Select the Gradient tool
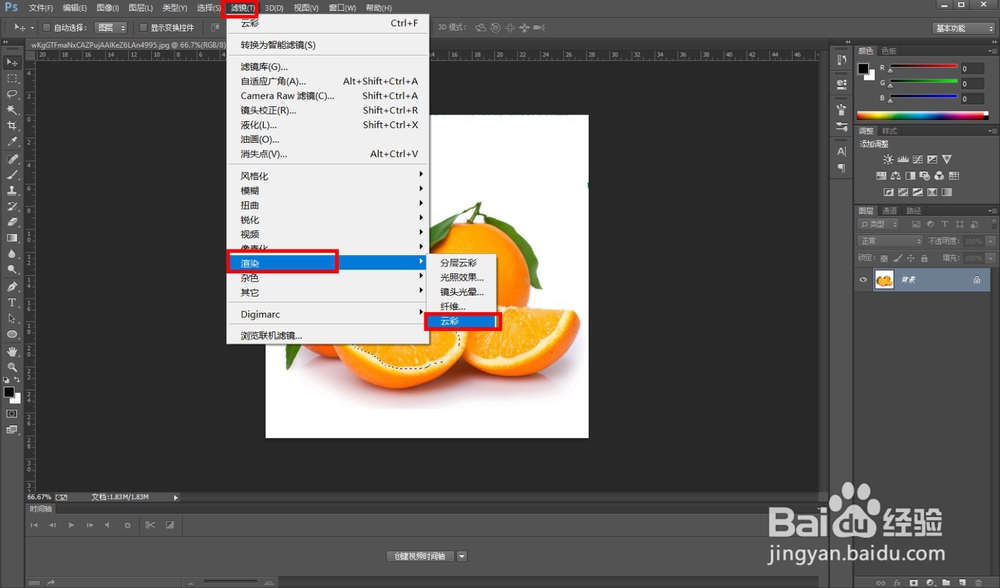 12,239
